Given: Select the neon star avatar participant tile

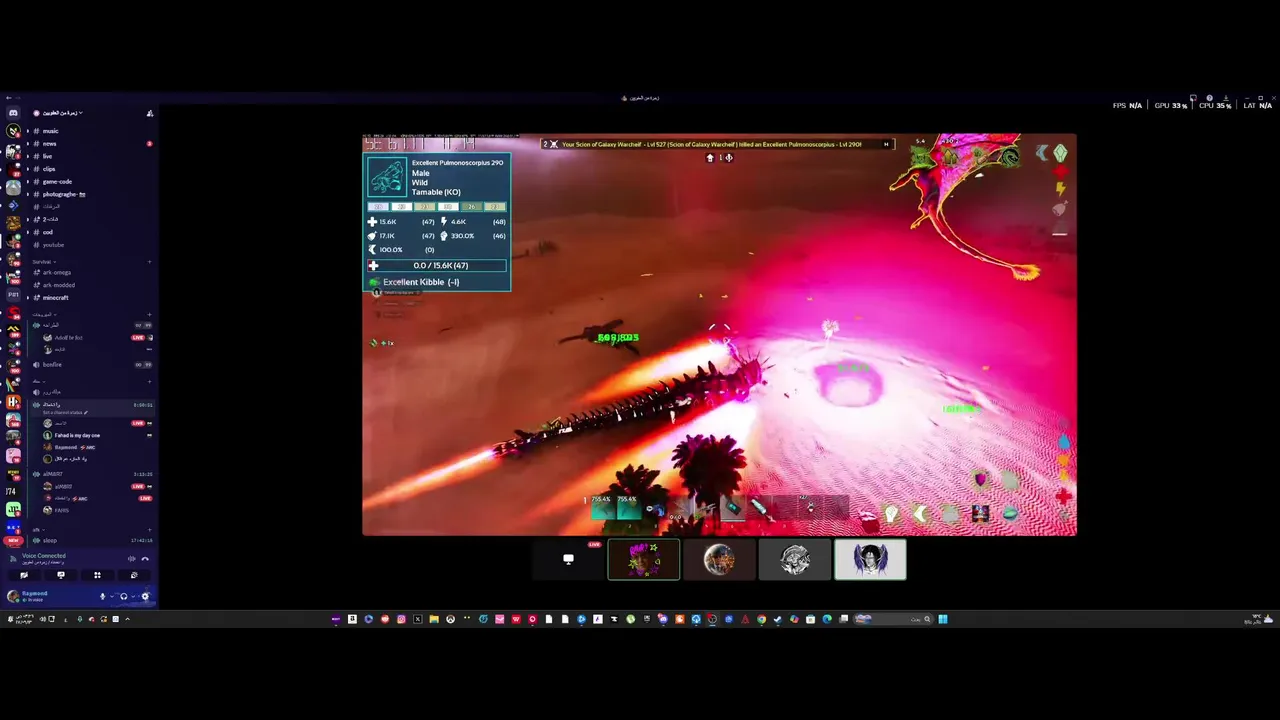Looking at the screenshot, I should (x=644, y=560).
